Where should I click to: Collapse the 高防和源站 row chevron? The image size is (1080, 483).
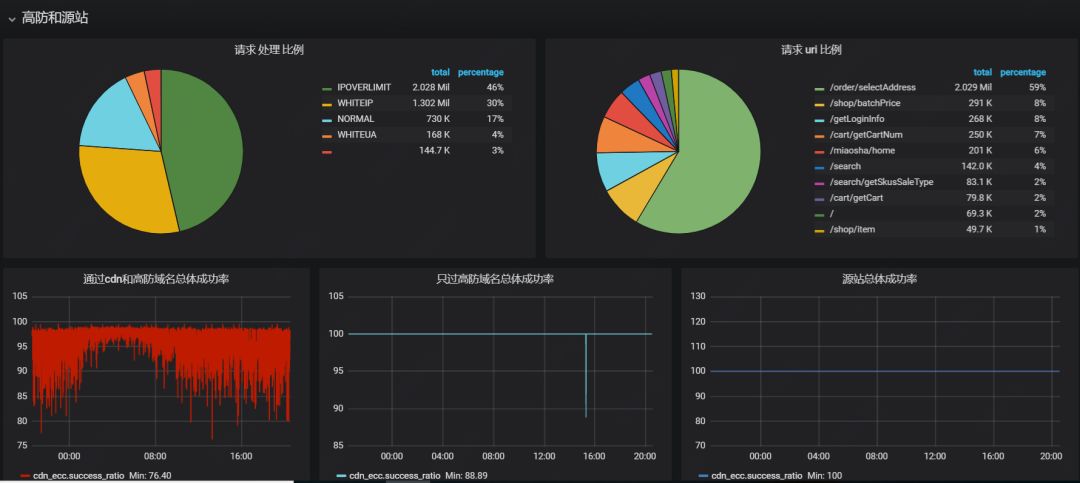(x=11, y=19)
